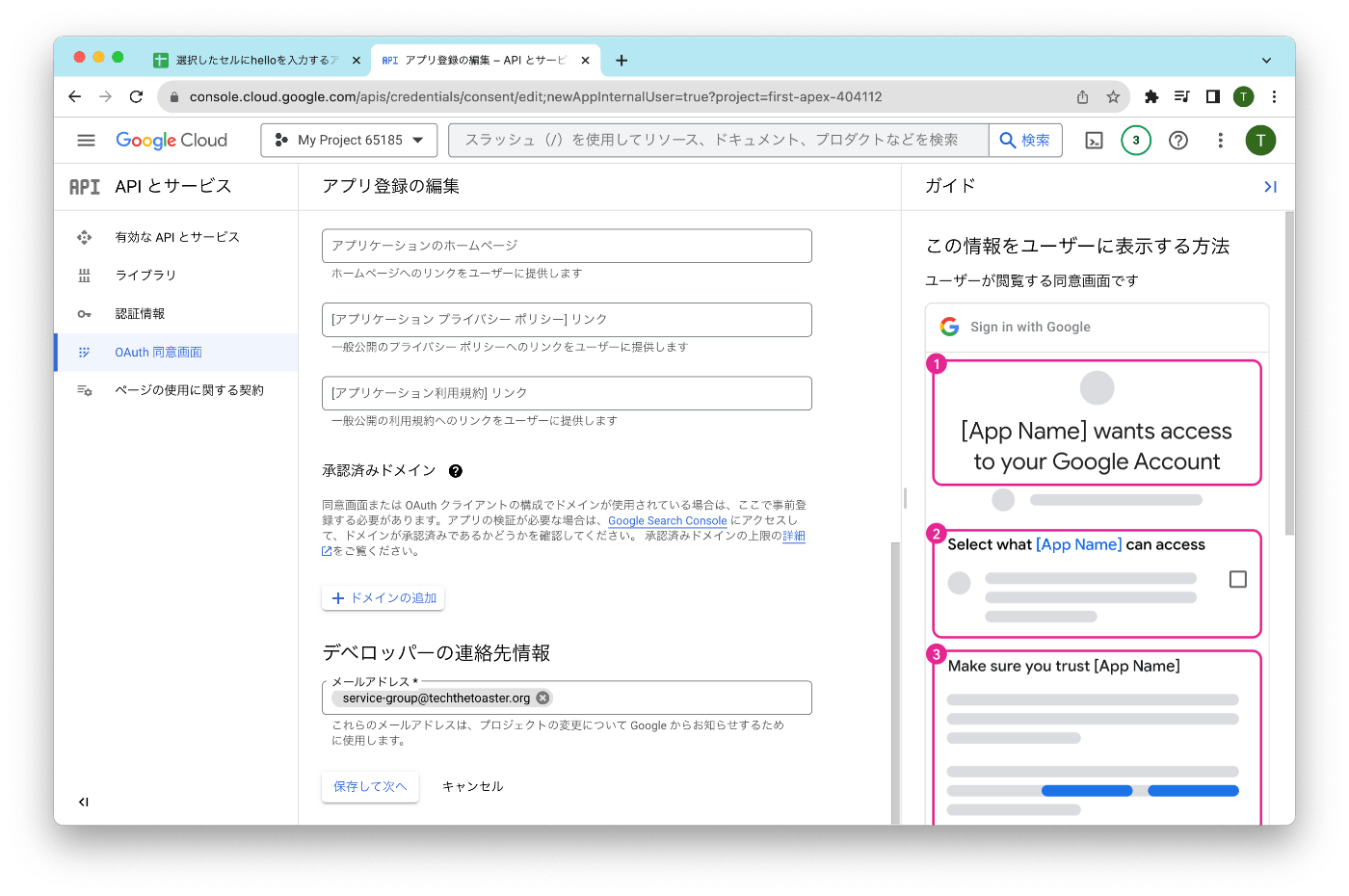Go back in browser history
This screenshot has height=896, width=1349.
click(74, 96)
